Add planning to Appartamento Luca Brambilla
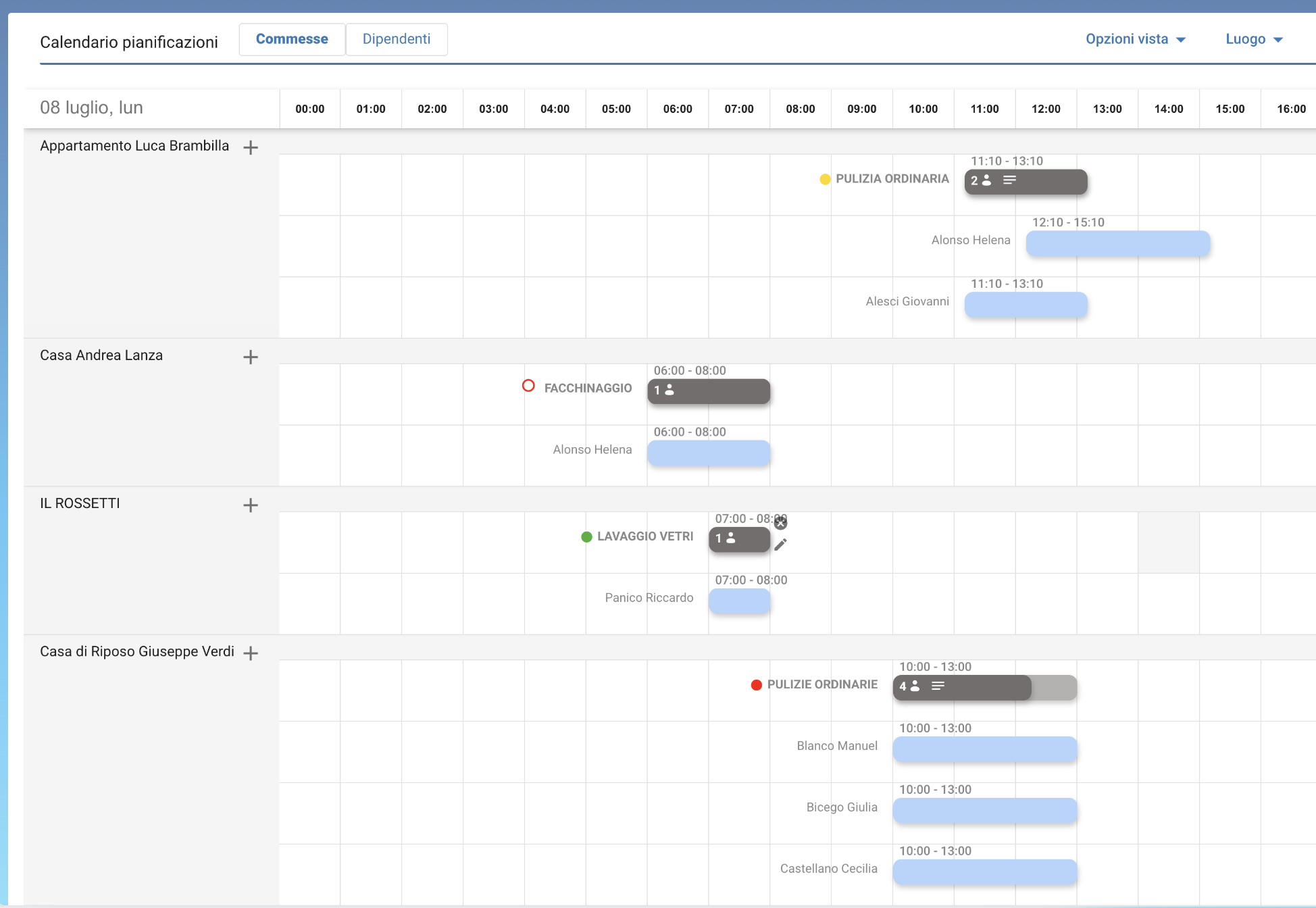 (251, 147)
